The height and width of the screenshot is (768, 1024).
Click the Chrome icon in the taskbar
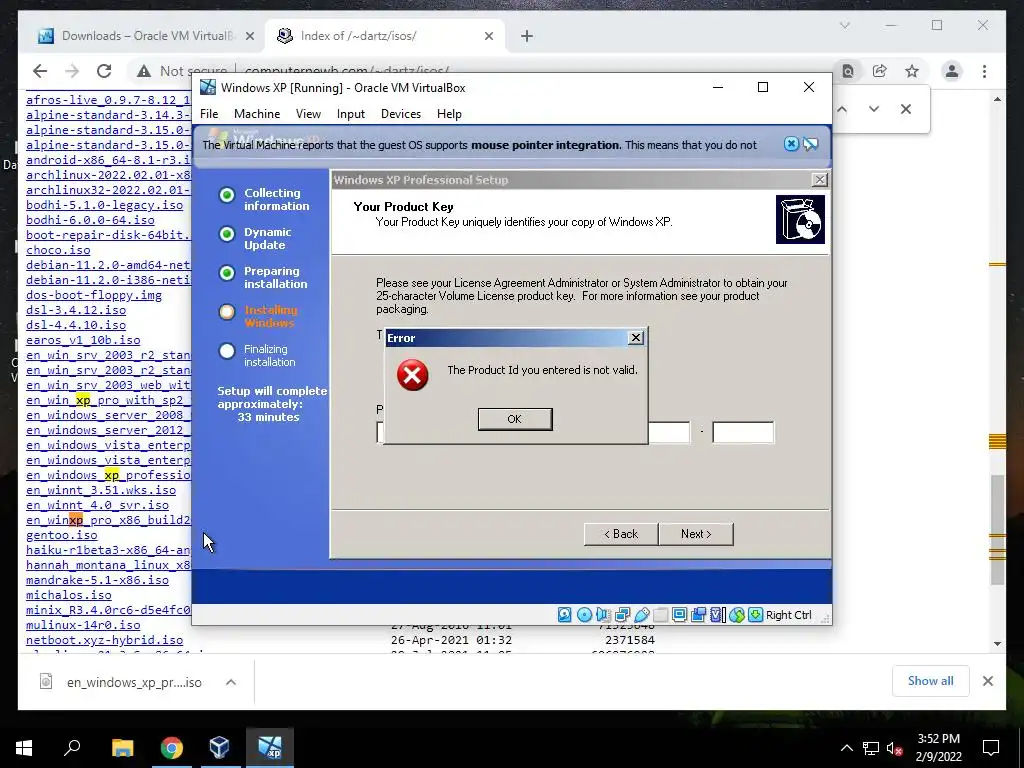point(172,748)
